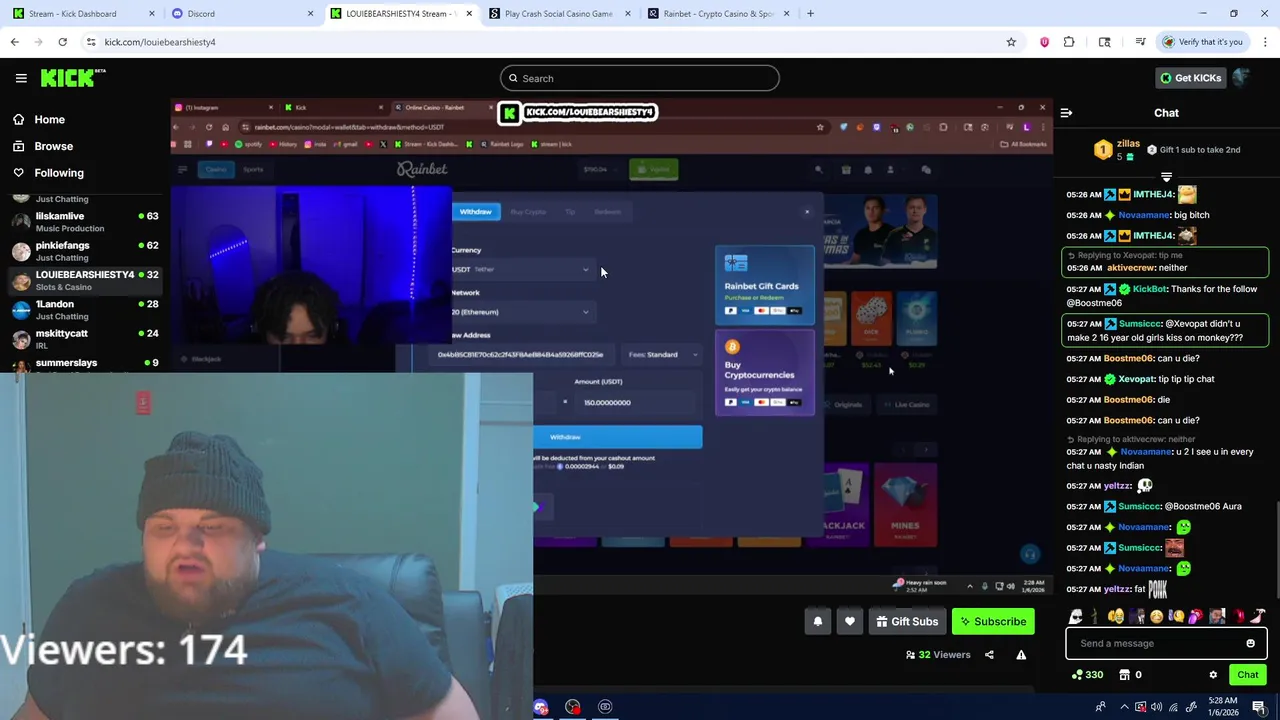This screenshot has height=720, width=1280.
Task: Click Sumsiccc in the Boostme06 Aura message
Action: click(1139, 506)
